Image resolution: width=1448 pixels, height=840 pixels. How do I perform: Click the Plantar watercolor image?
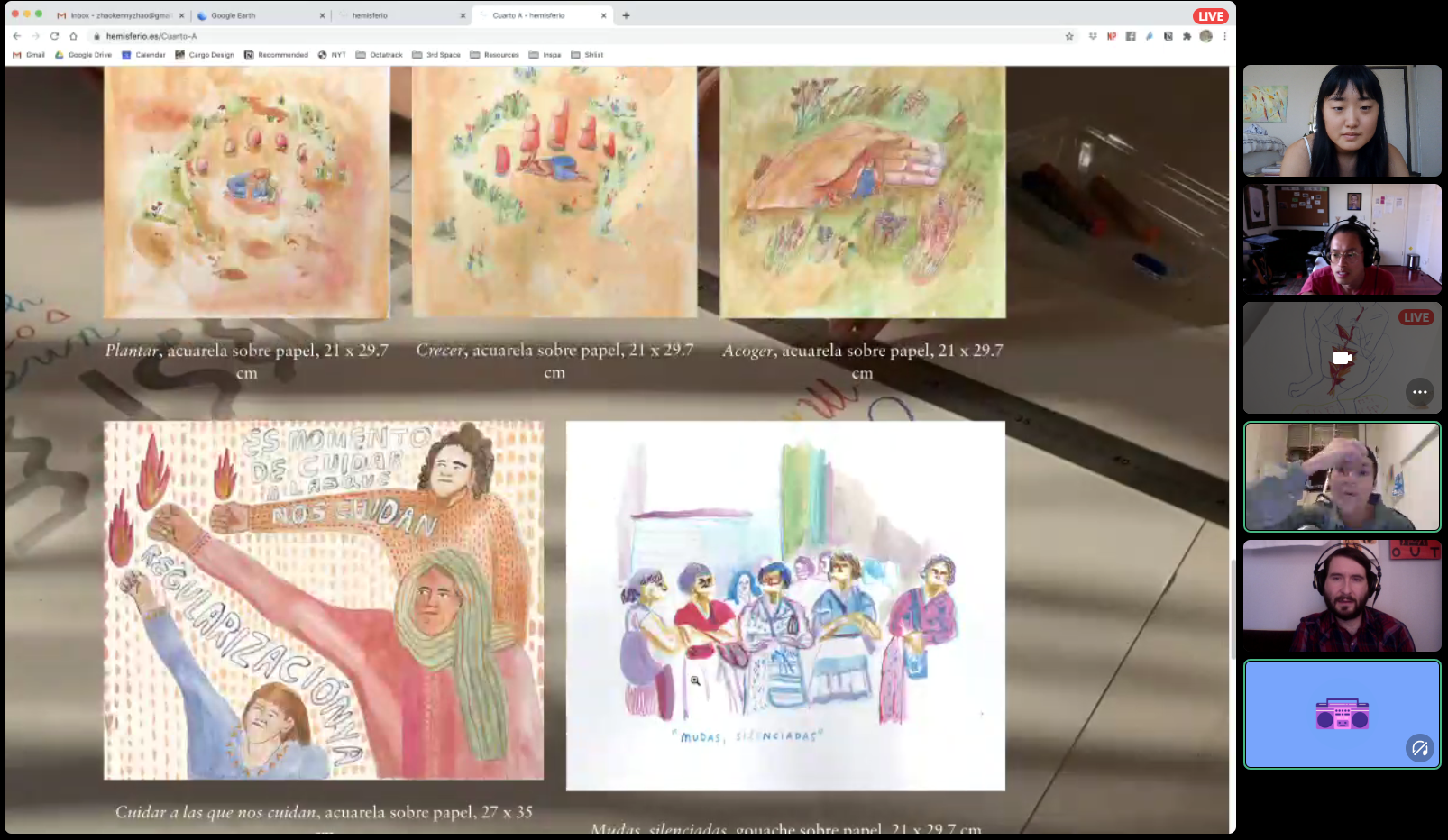pyautogui.click(x=247, y=192)
